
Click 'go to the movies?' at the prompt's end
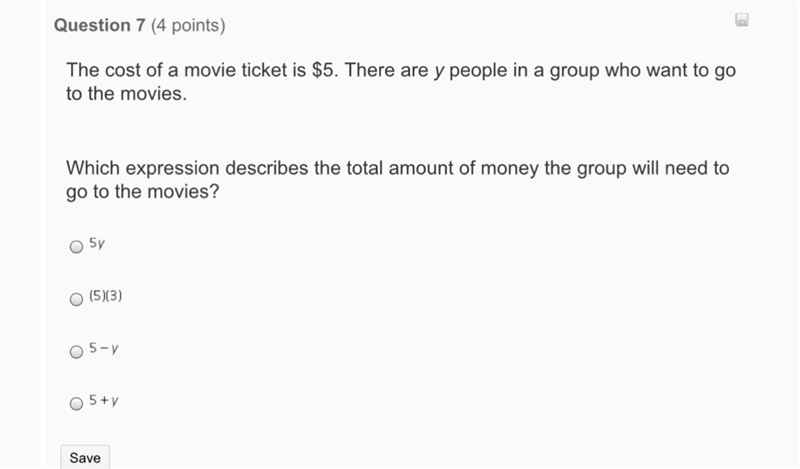coord(142,192)
